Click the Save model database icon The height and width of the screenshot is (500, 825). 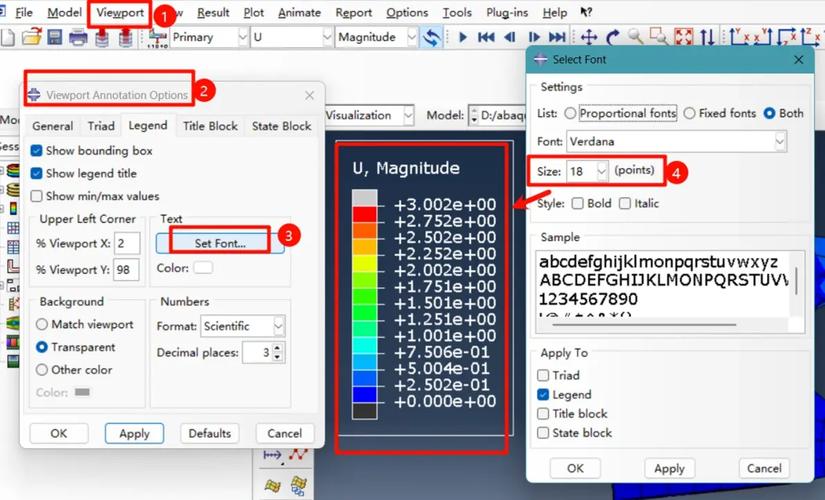coord(54,38)
